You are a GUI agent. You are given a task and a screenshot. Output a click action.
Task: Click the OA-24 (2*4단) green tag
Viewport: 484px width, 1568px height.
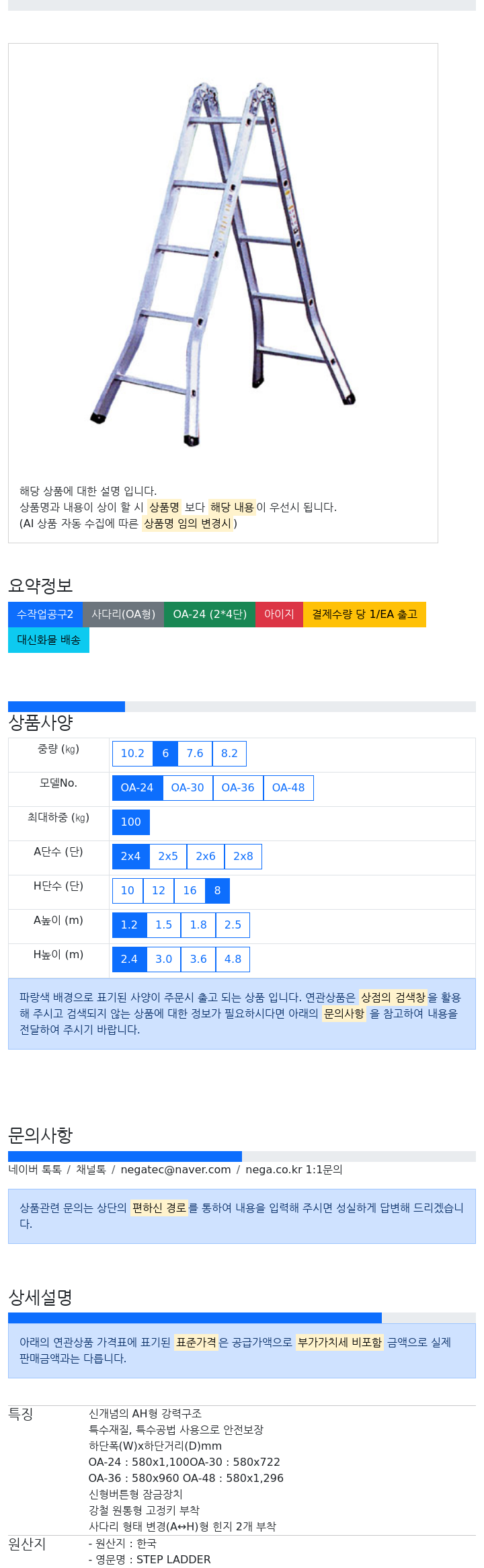210,615
